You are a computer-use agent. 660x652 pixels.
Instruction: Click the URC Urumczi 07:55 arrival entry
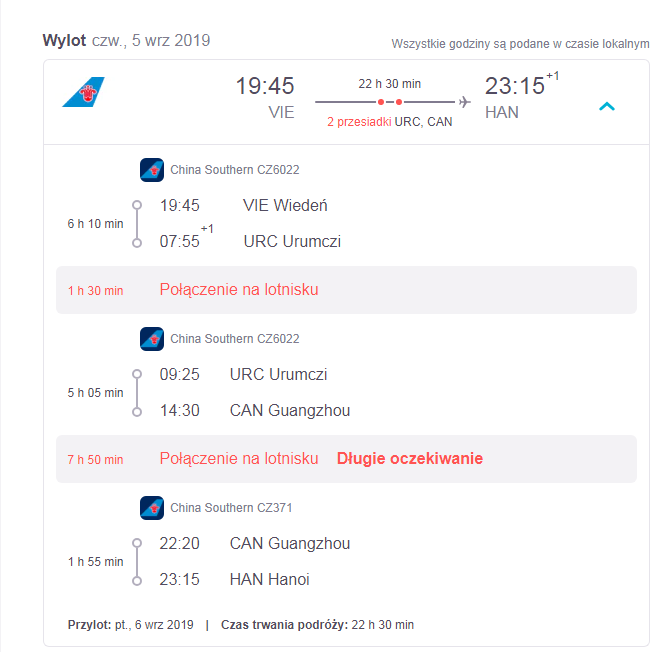pos(250,241)
